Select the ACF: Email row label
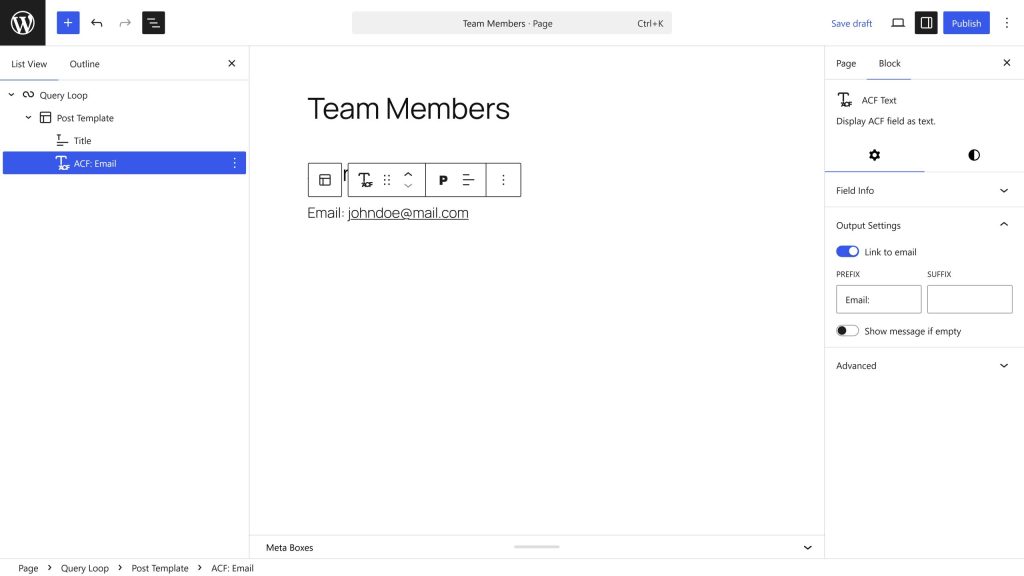 click(95, 163)
